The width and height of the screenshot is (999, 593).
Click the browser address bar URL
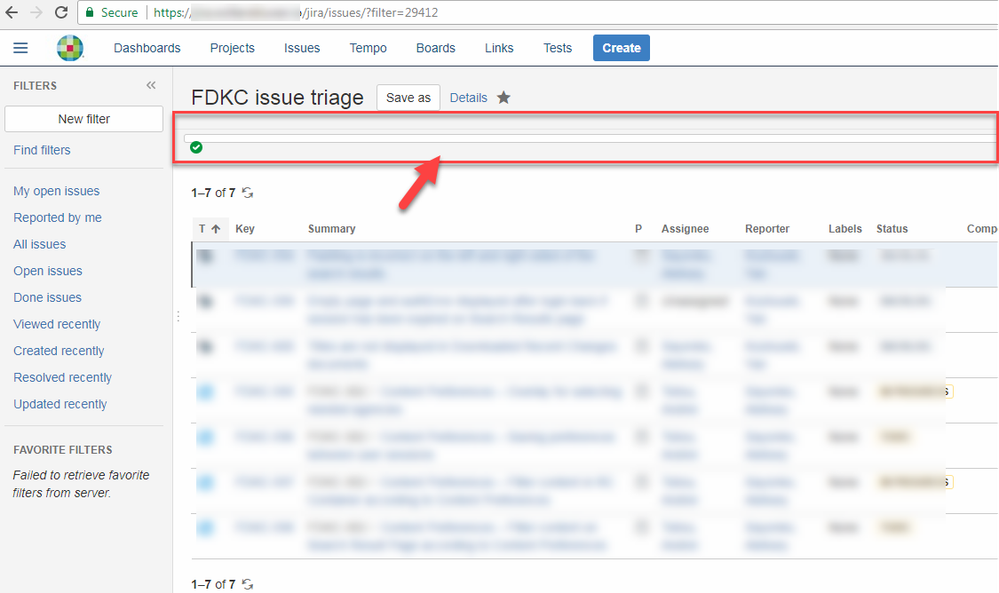pos(296,12)
